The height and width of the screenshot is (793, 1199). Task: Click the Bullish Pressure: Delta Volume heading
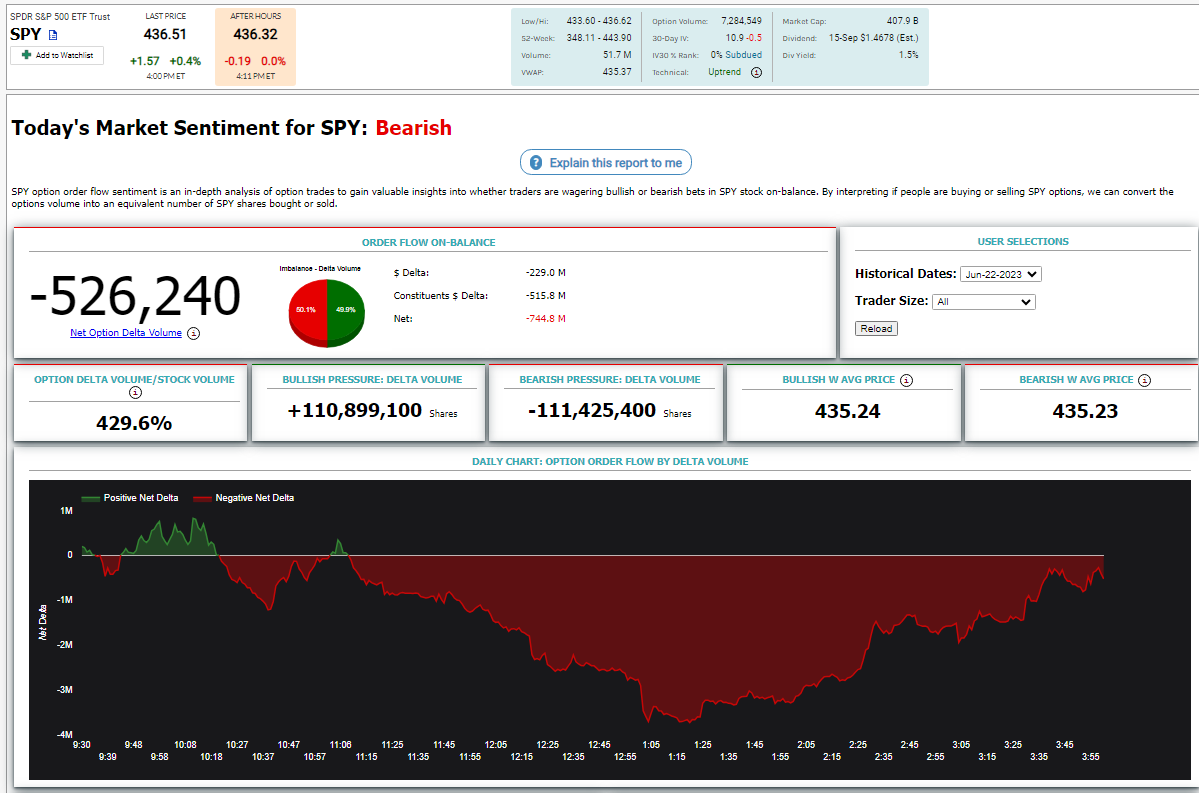(372, 380)
